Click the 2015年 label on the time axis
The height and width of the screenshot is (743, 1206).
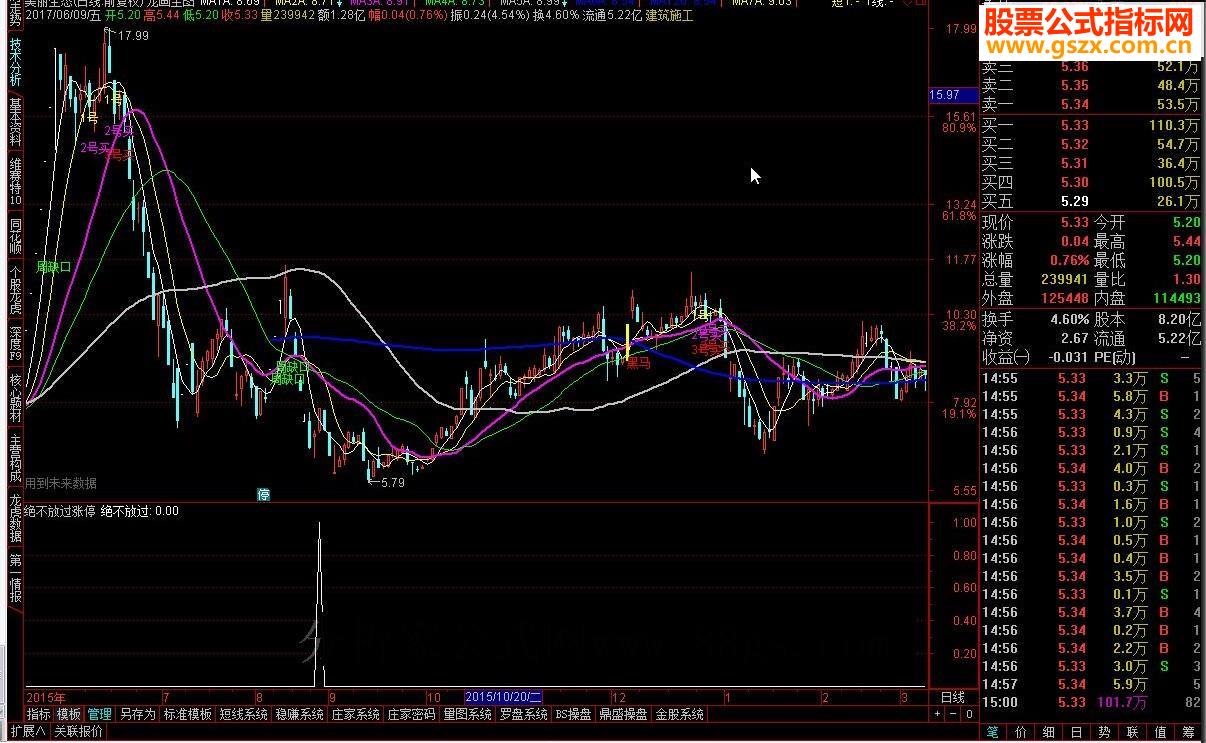pos(45,696)
